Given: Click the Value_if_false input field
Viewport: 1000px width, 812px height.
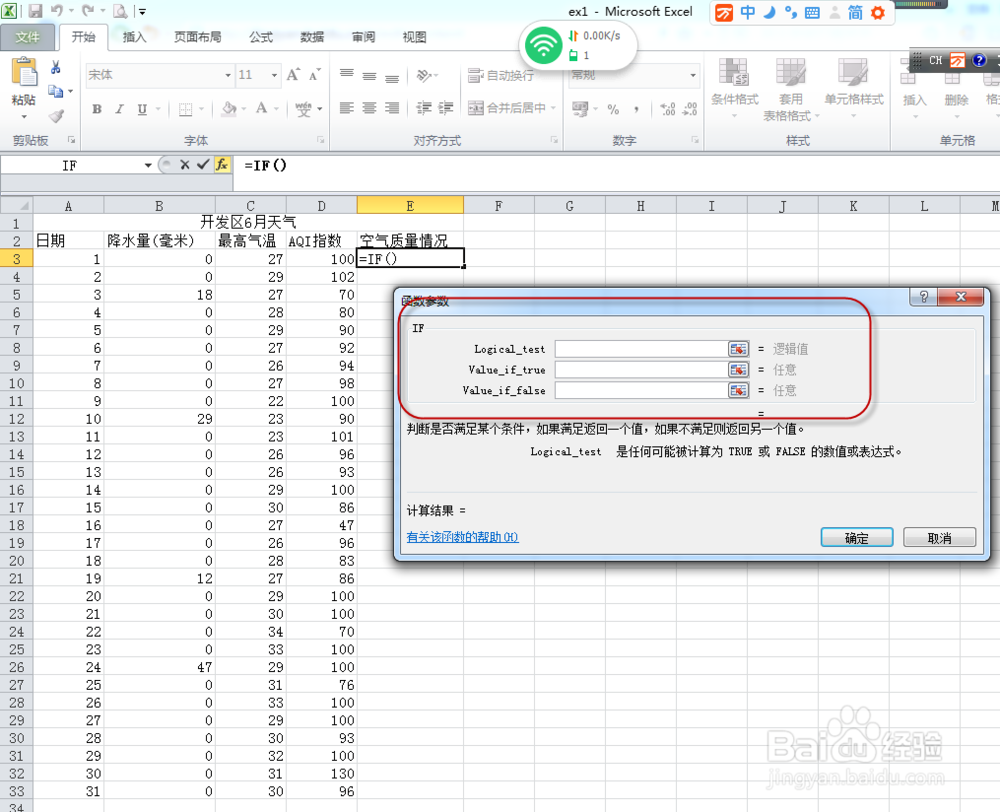Looking at the screenshot, I should [641, 390].
